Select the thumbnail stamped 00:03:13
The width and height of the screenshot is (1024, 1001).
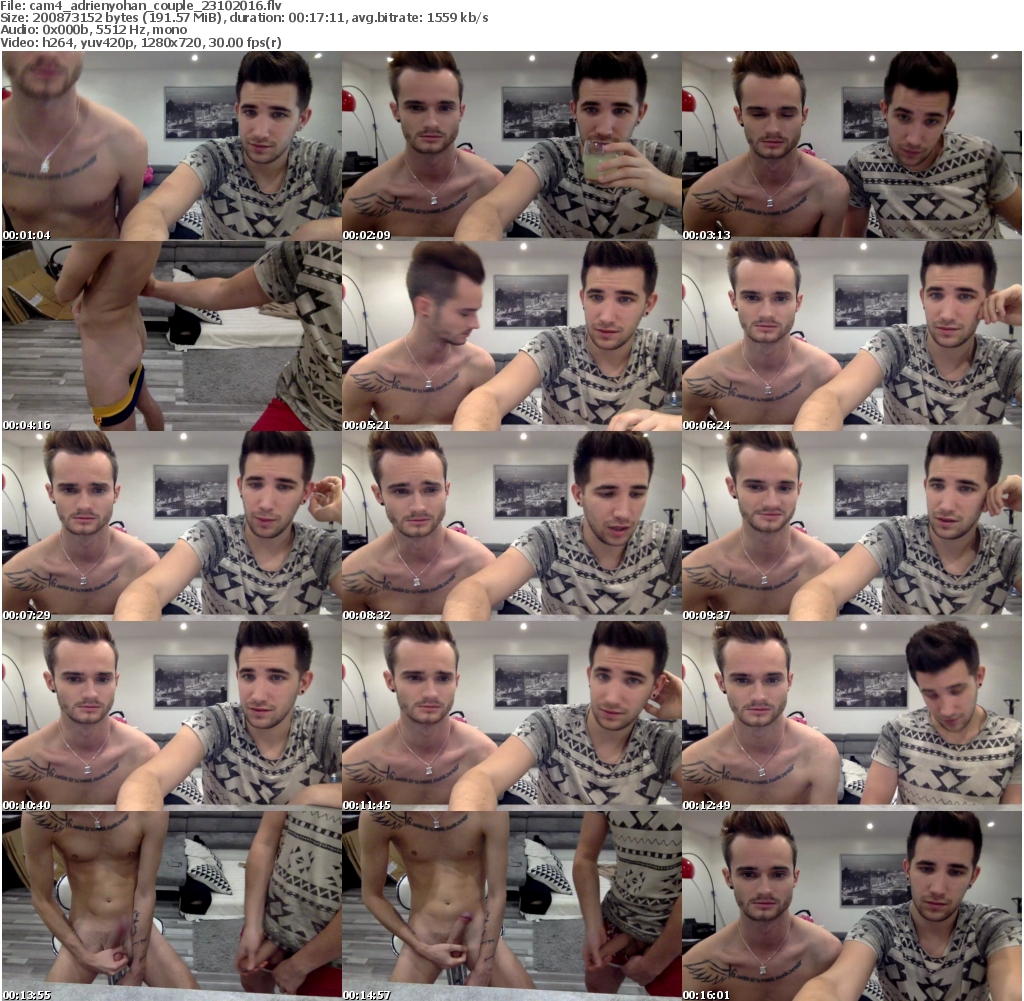point(852,146)
